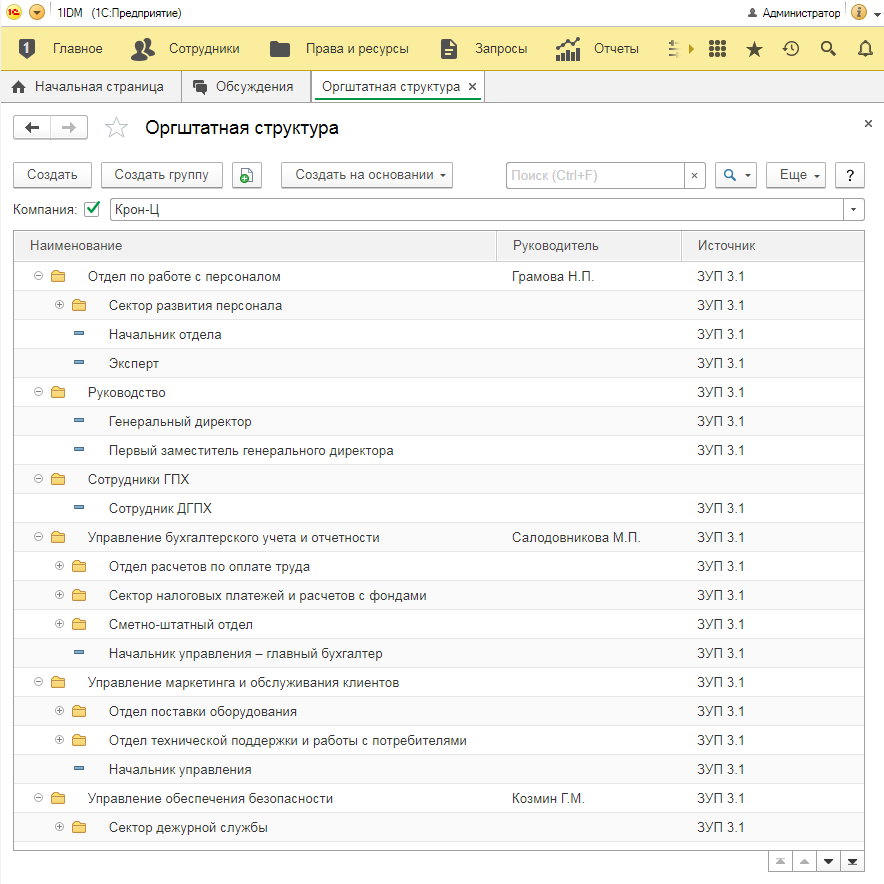Clear the search field with x button
Screen dimensions: 884x884
pos(695,175)
